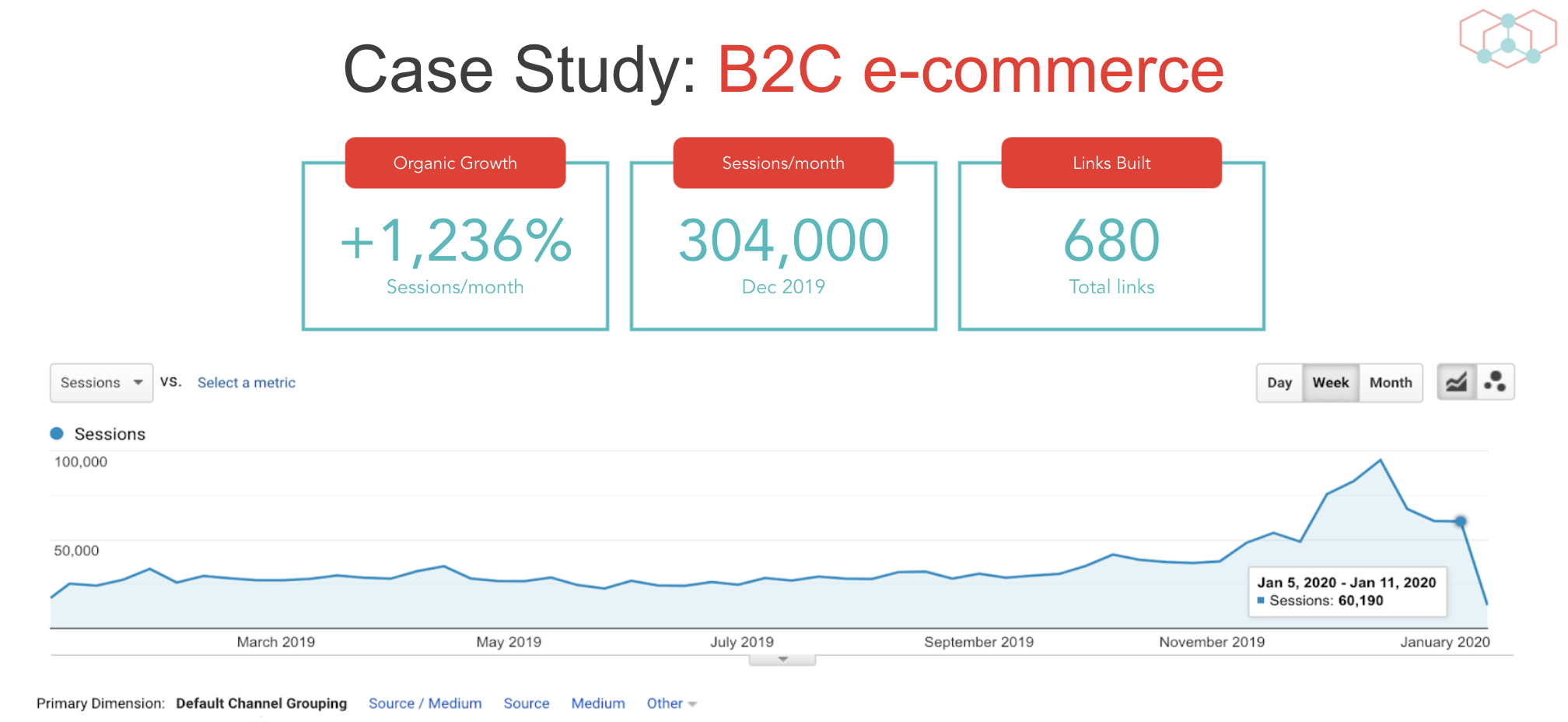1568x722 pixels.
Task: Click the blue Sessions legend dot
Action: 57,433
